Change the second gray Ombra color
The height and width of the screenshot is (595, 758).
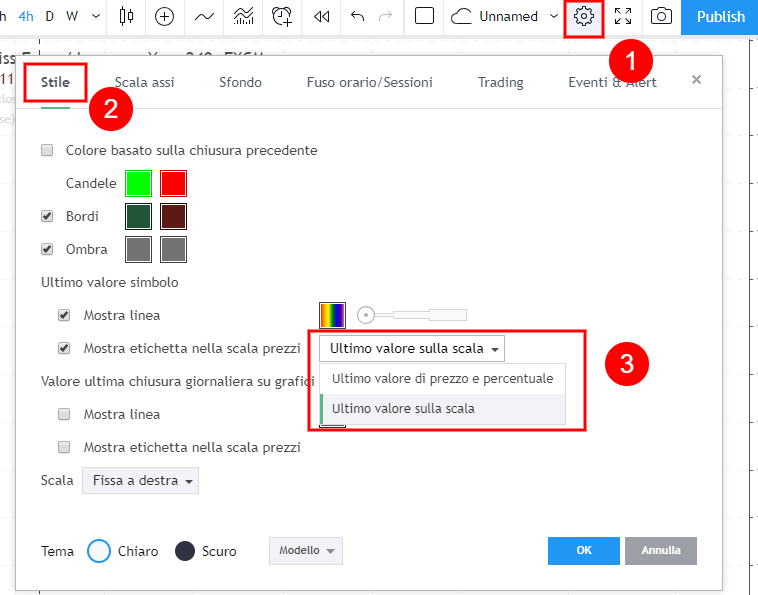point(174,249)
